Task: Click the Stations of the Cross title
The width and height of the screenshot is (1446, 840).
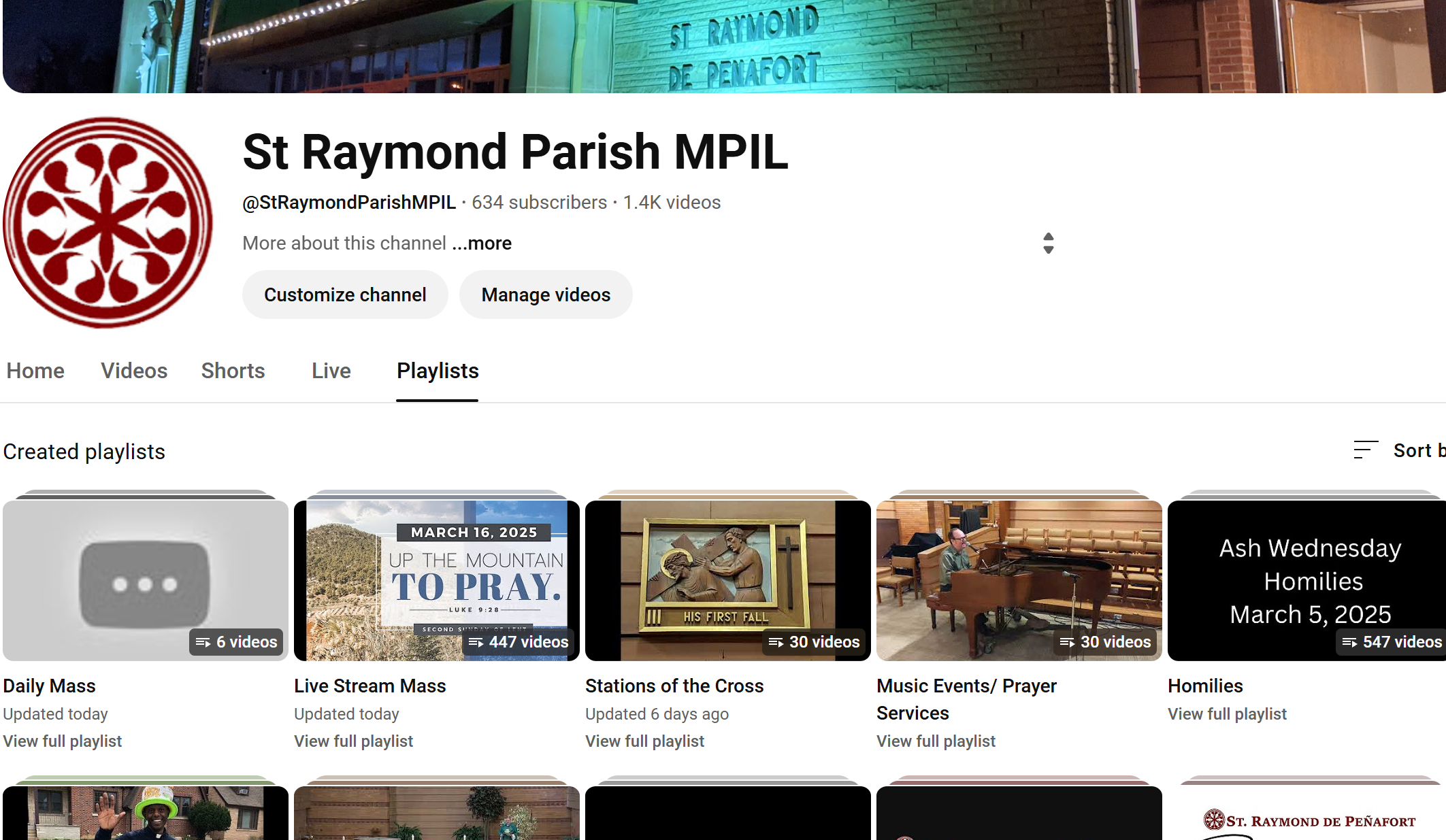Action: click(x=674, y=686)
